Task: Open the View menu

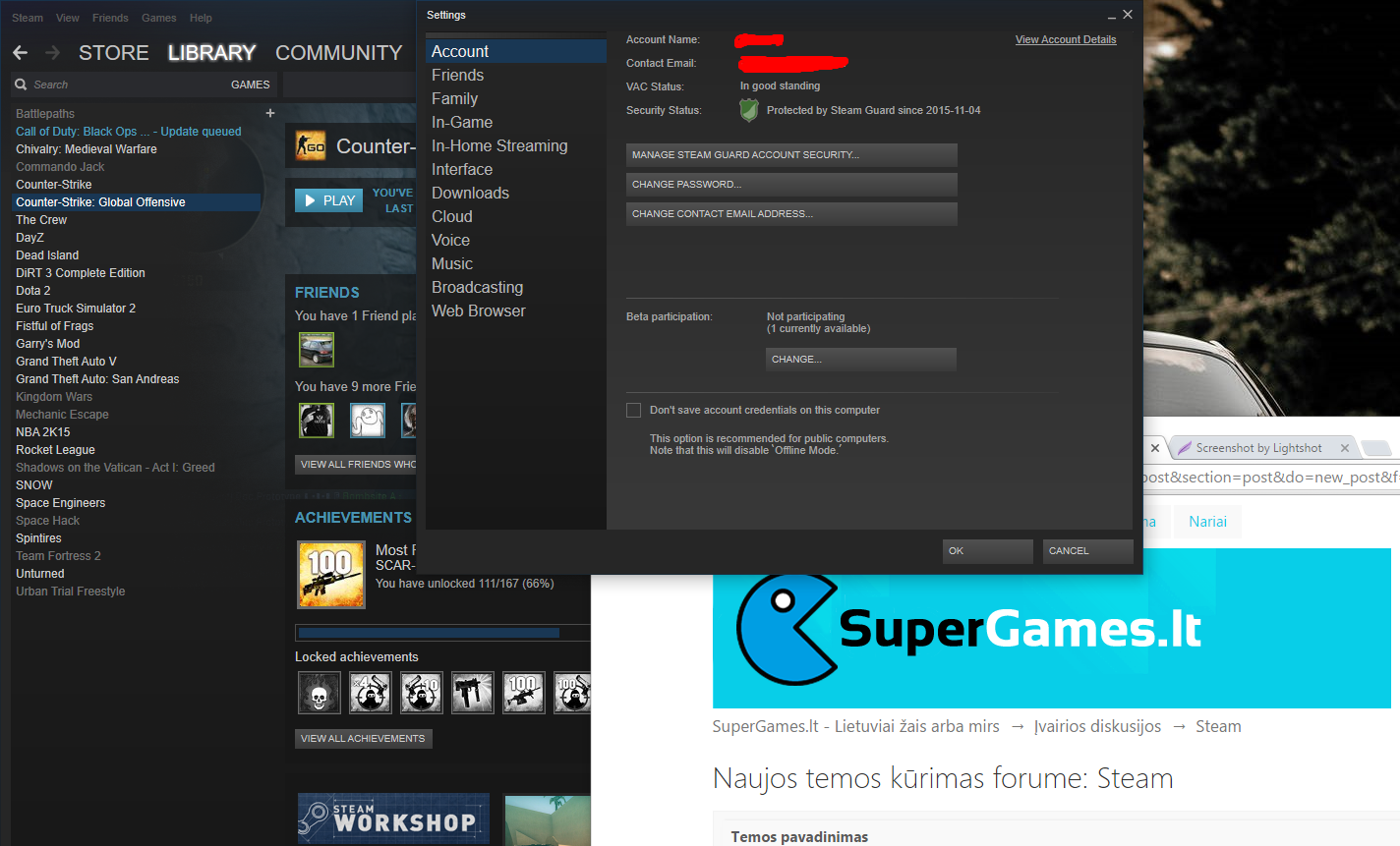Action: pyautogui.click(x=68, y=18)
